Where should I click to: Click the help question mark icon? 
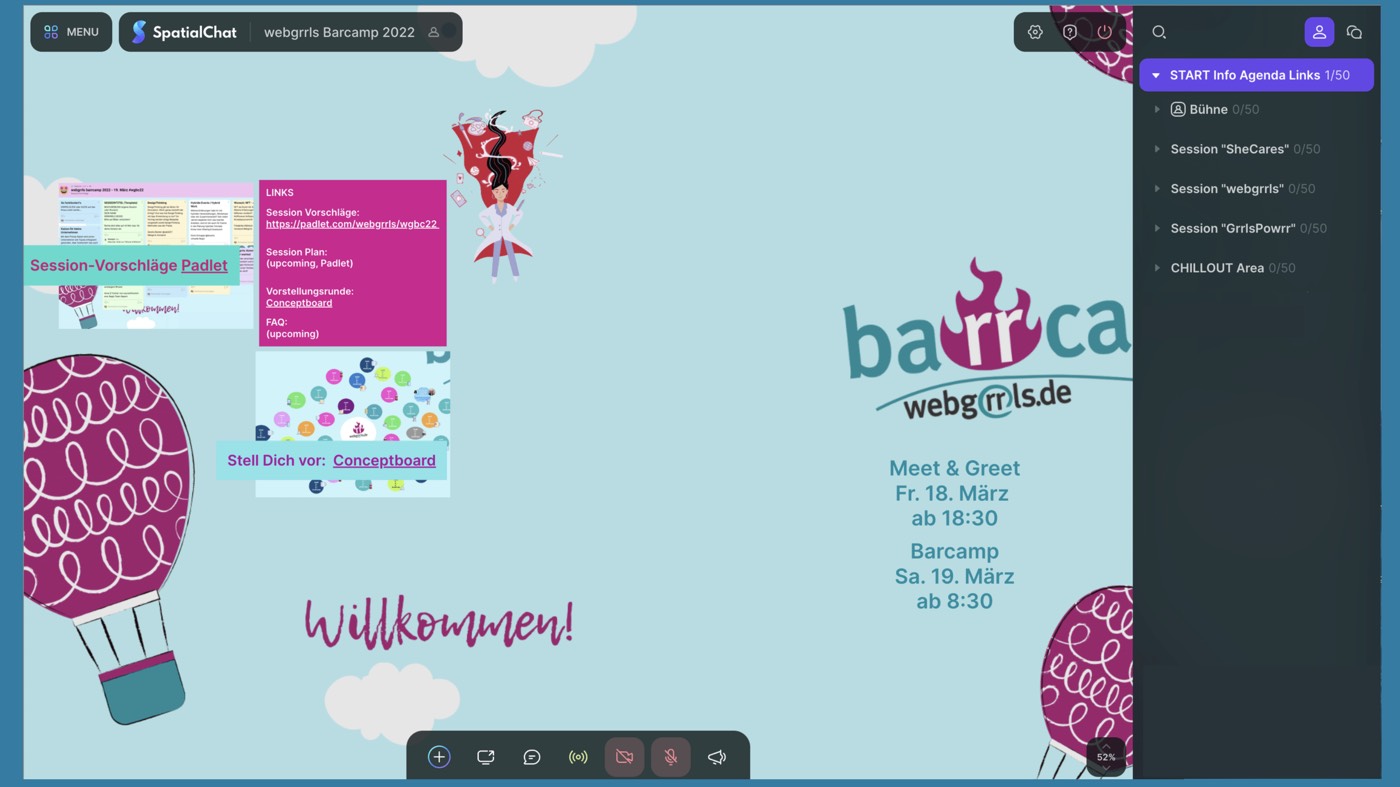coord(1070,32)
